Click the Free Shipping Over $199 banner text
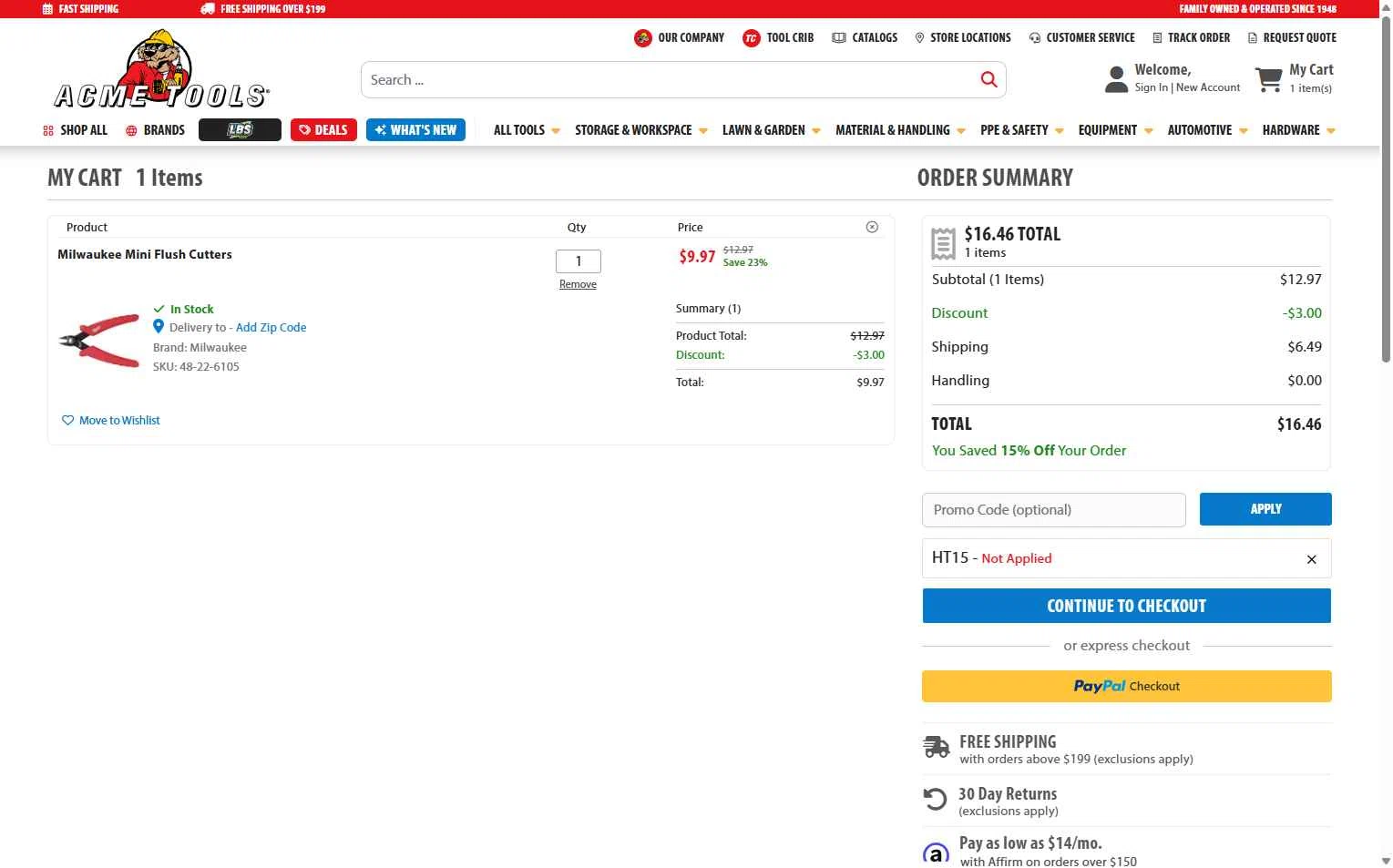Viewport: 1393px width, 868px height. click(x=272, y=9)
